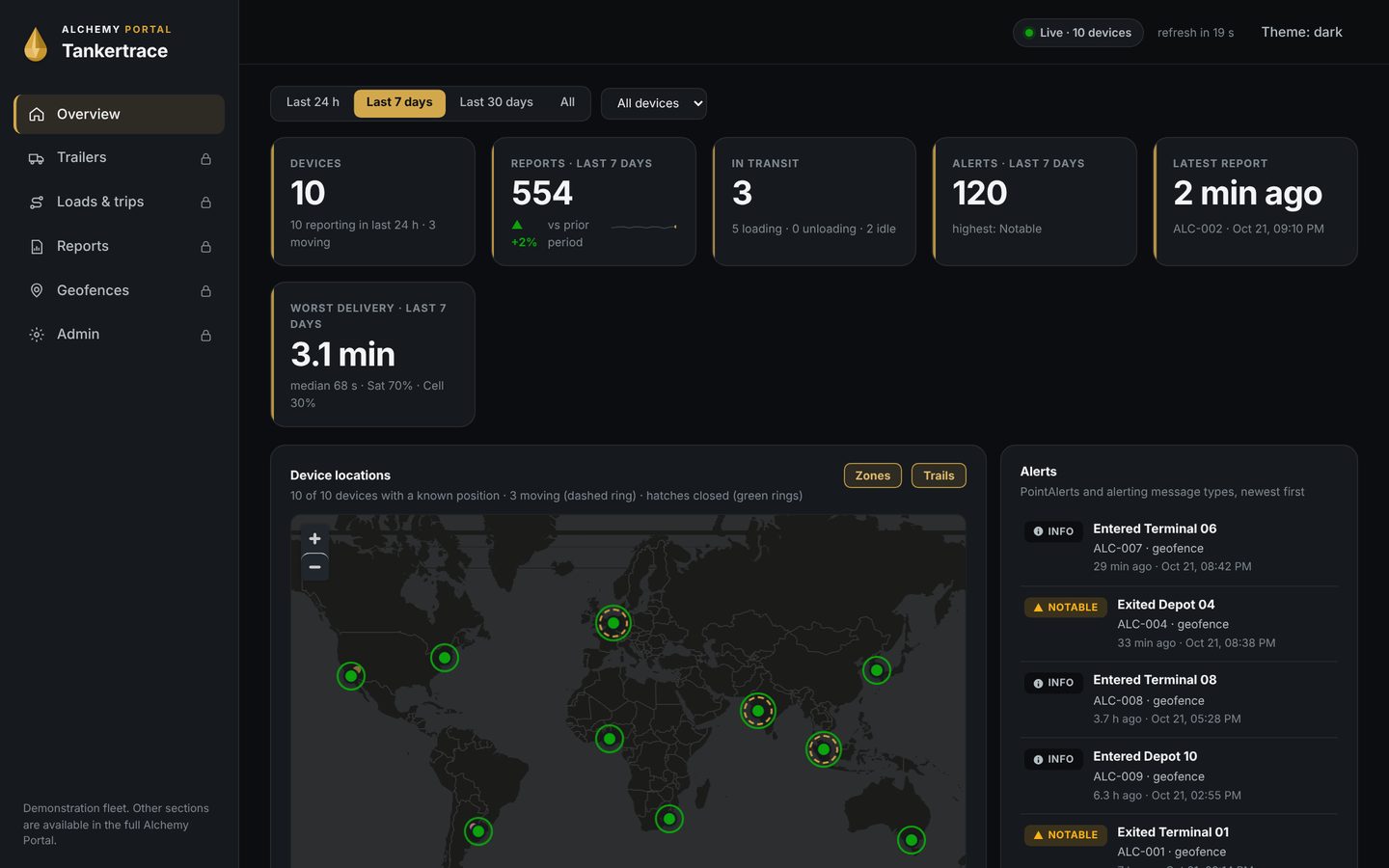Open the All devices dropdown
Image resolution: width=1389 pixels, height=868 pixels.
click(x=654, y=103)
